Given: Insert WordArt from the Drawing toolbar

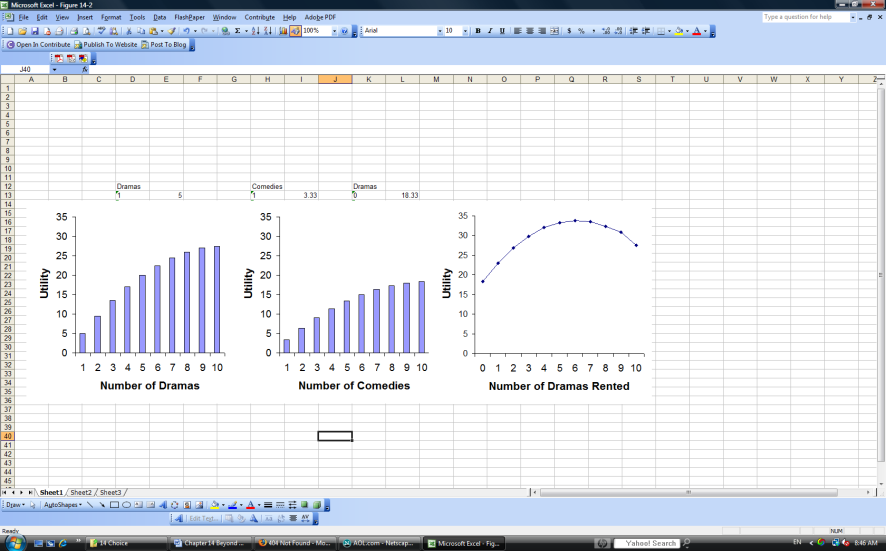Looking at the screenshot, I should (163, 505).
